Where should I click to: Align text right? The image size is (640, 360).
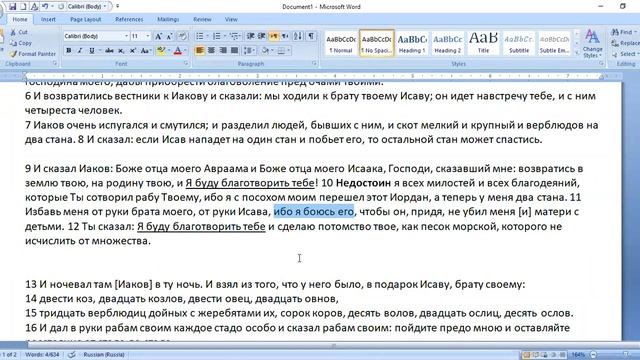click(223, 51)
